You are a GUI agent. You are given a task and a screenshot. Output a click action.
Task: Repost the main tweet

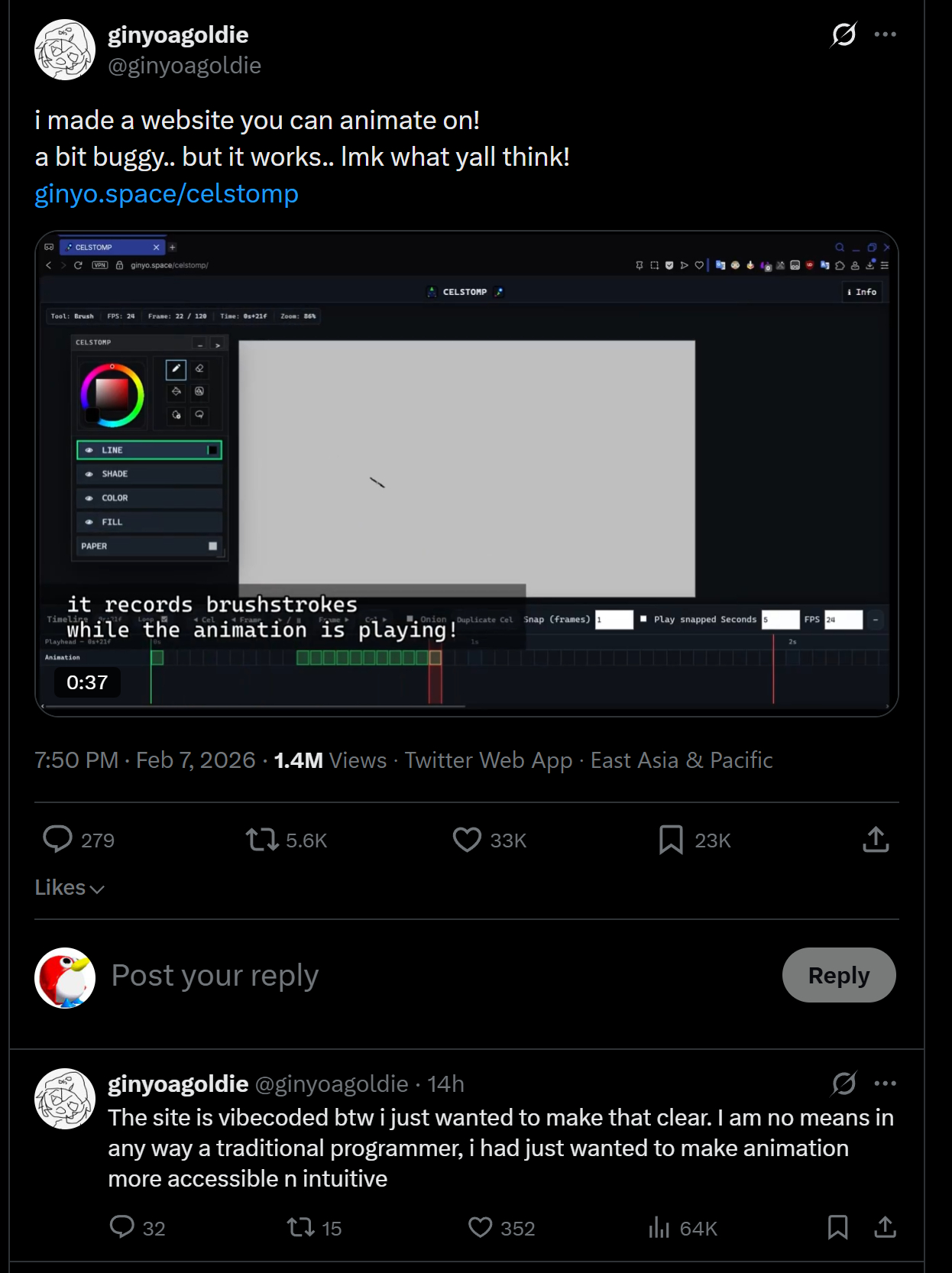[261, 840]
